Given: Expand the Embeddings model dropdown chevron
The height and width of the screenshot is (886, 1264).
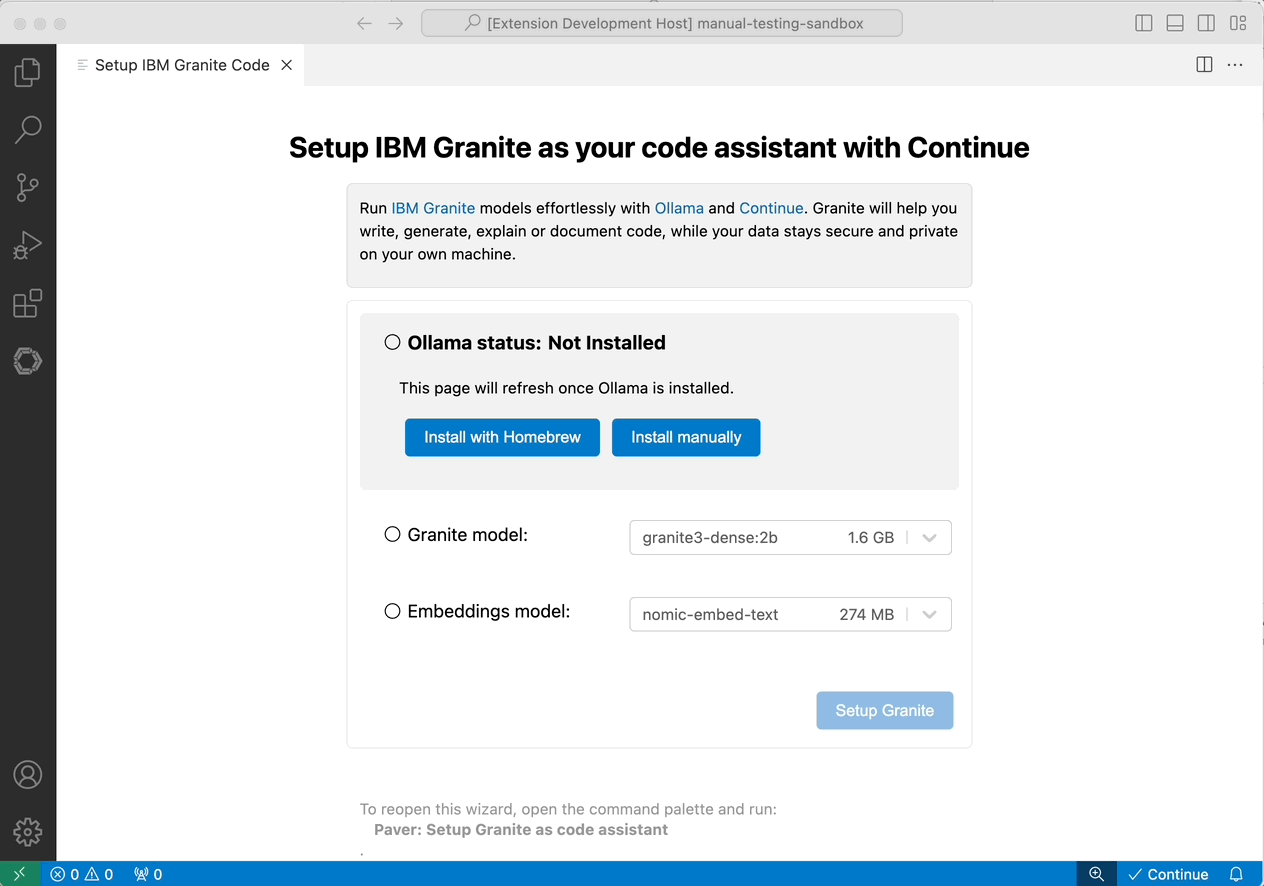Looking at the screenshot, I should tap(929, 615).
